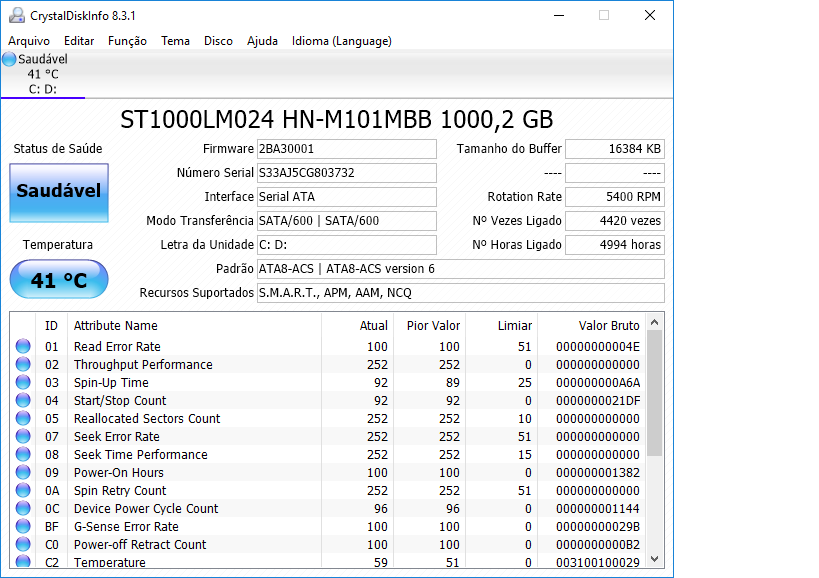Click the Padrão field ATA8-ACS
819x578 pixels.
click(461, 269)
